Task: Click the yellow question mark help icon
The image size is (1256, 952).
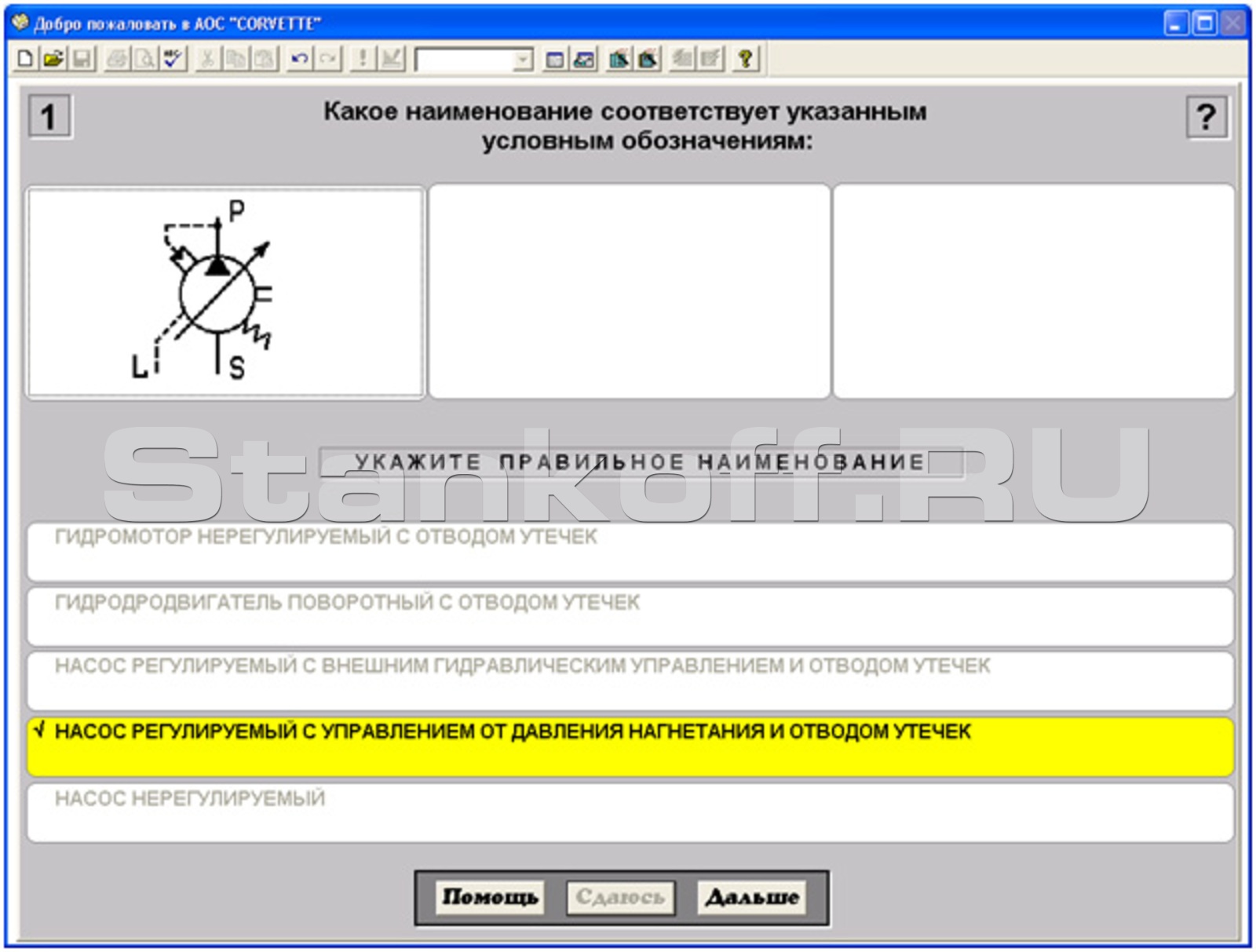Action: (x=745, y=59)
